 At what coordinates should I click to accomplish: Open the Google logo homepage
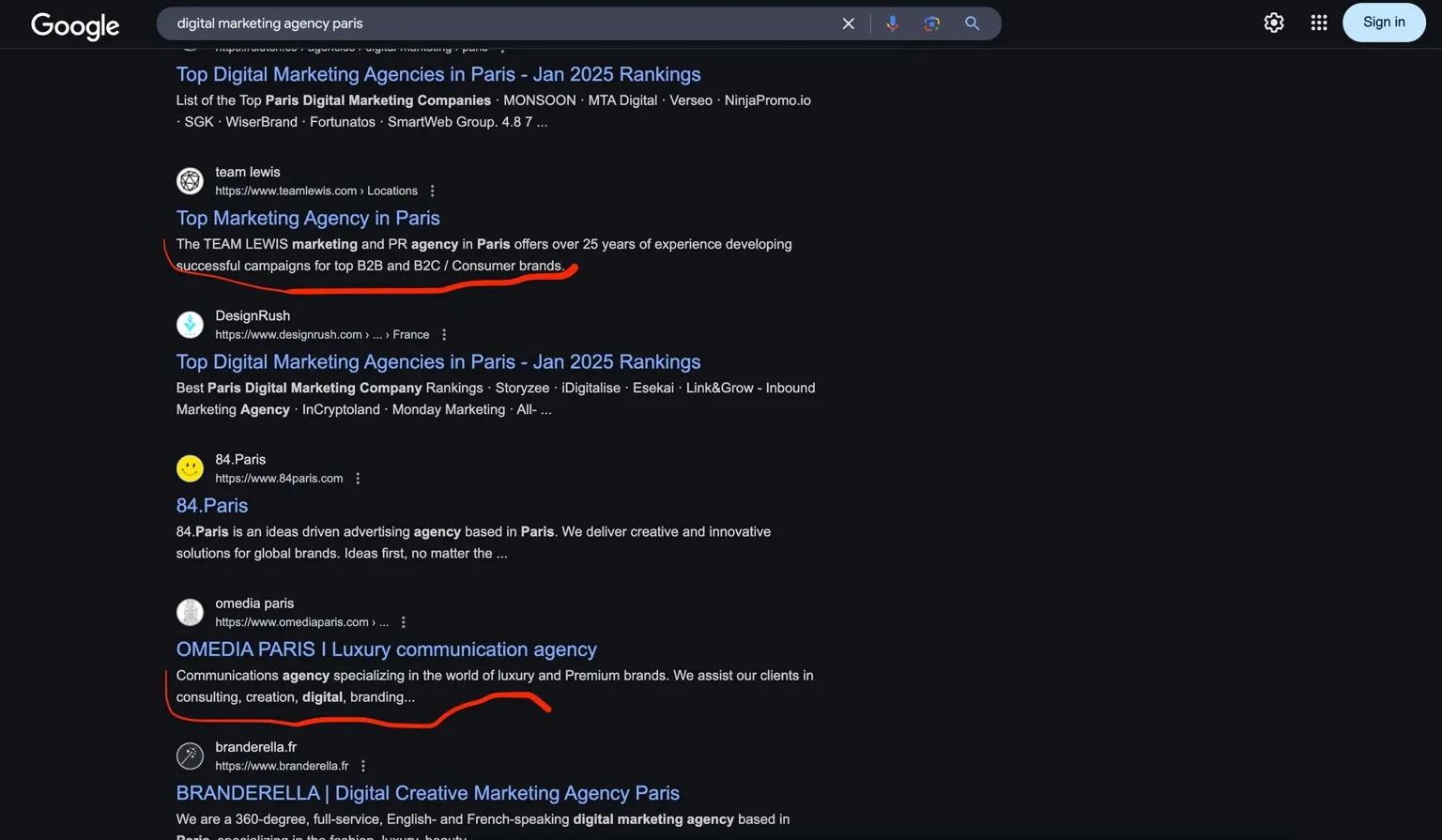coord(75,25)
